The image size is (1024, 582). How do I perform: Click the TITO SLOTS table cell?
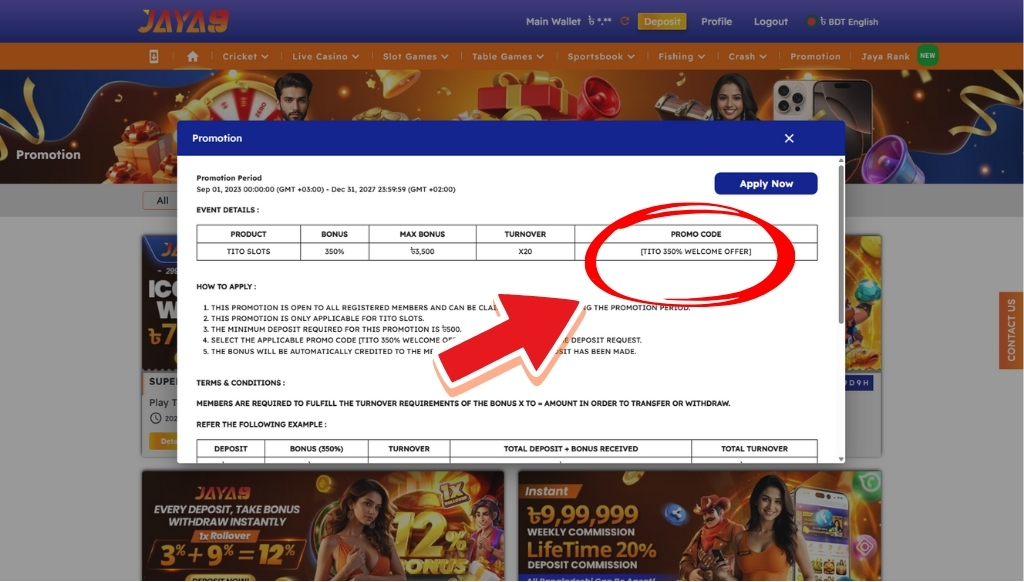[248, 251]
